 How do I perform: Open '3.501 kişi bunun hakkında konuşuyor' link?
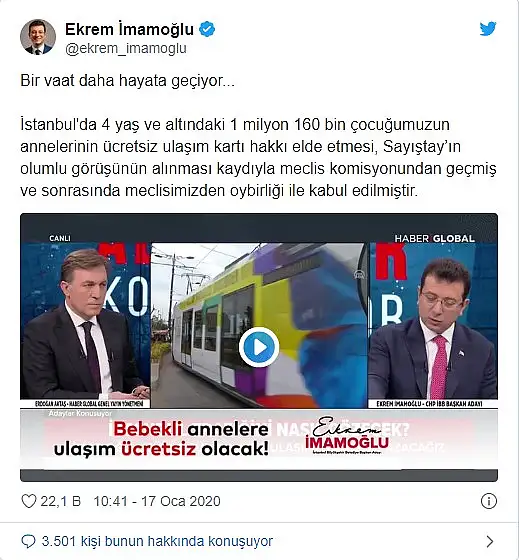(x=157, y=541)
